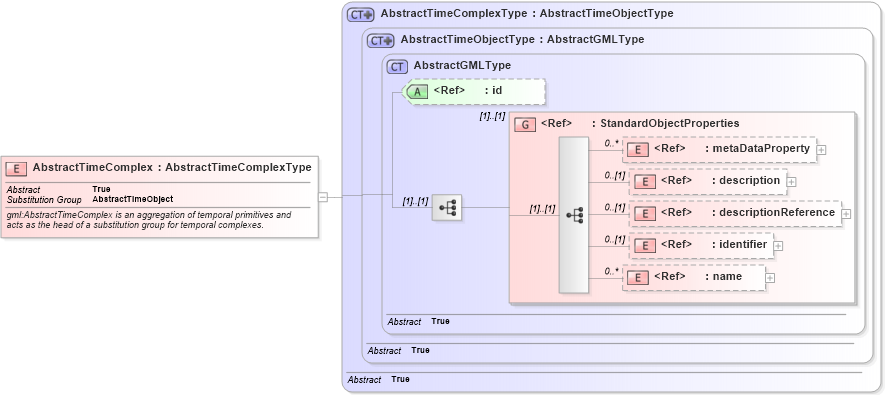Viewport: 886px width, 395px height.
Task: Click the id attribute reference label
Action: (x=468, y=90)
